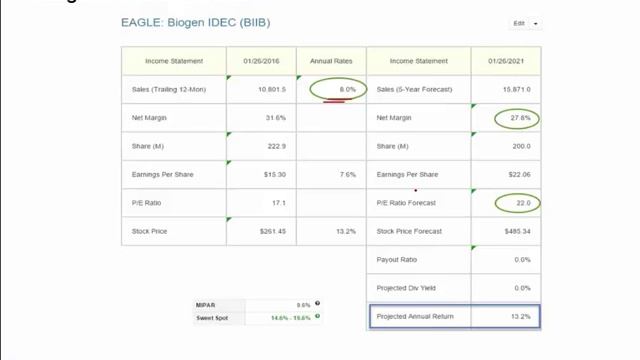
Task: Click EPS annual rate 7.6%
Action: (x=348, y=175)
